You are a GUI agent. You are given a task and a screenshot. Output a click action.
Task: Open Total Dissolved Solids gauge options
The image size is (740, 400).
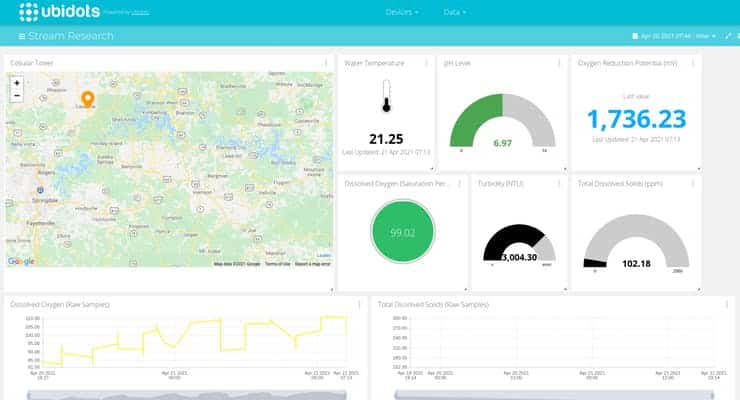694,184
